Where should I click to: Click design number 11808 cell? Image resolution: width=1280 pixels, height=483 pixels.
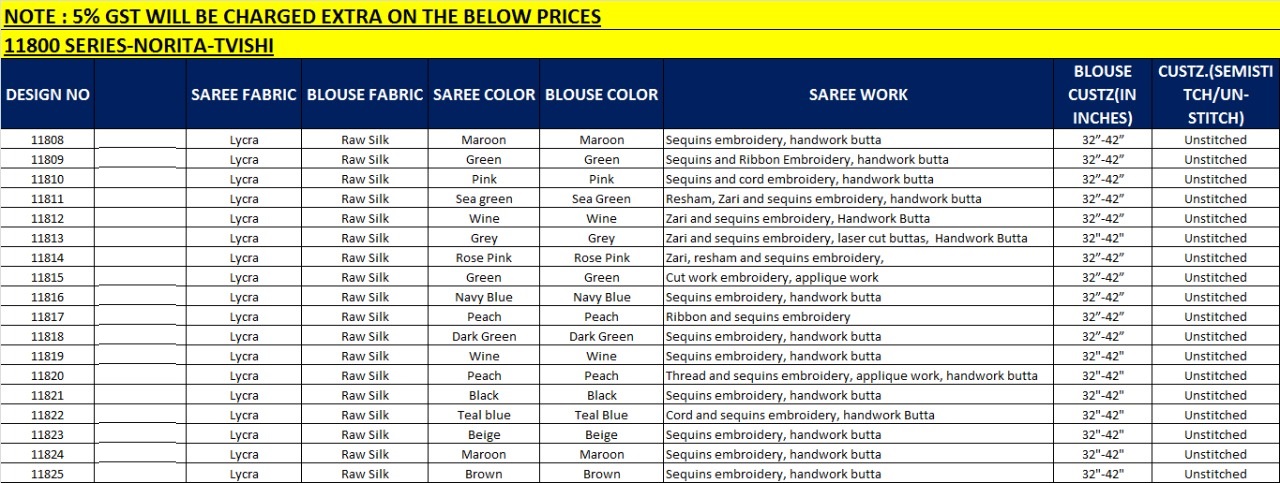[48, 140]
